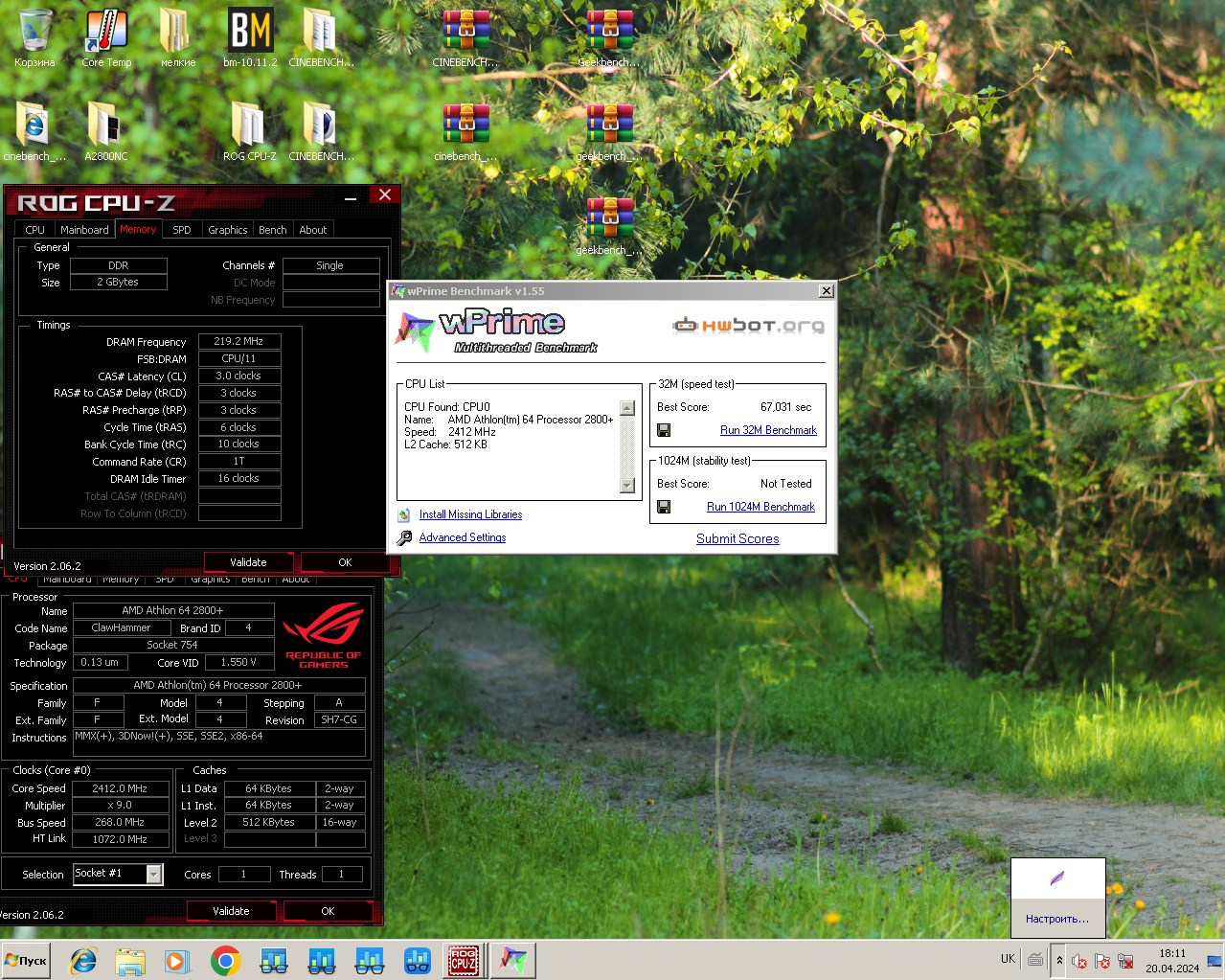Click the Submit Scores link
This screenshot has height=980, width=1225.
(737, 538)
